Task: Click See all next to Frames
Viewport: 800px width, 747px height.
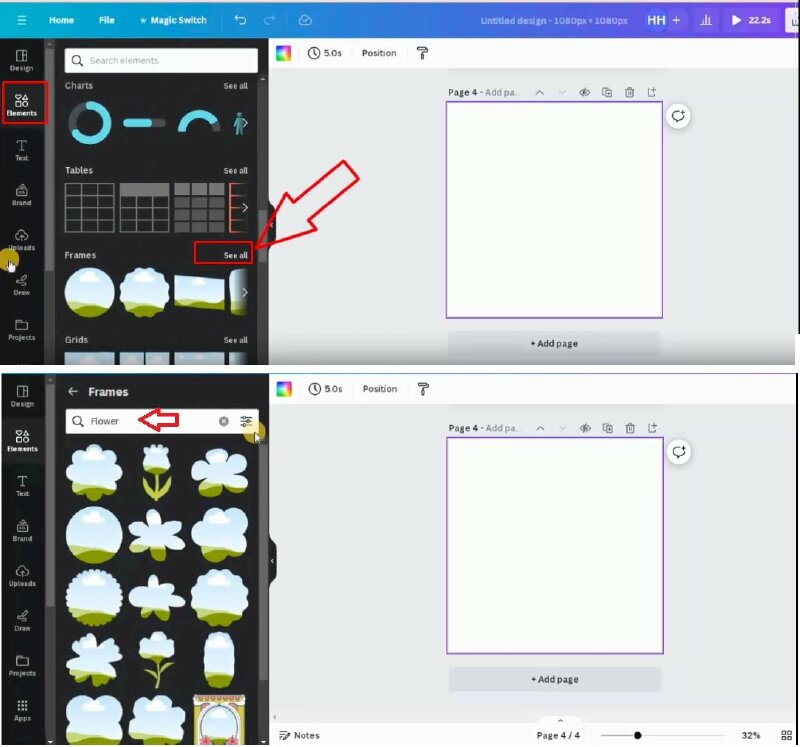Action: 235,255
